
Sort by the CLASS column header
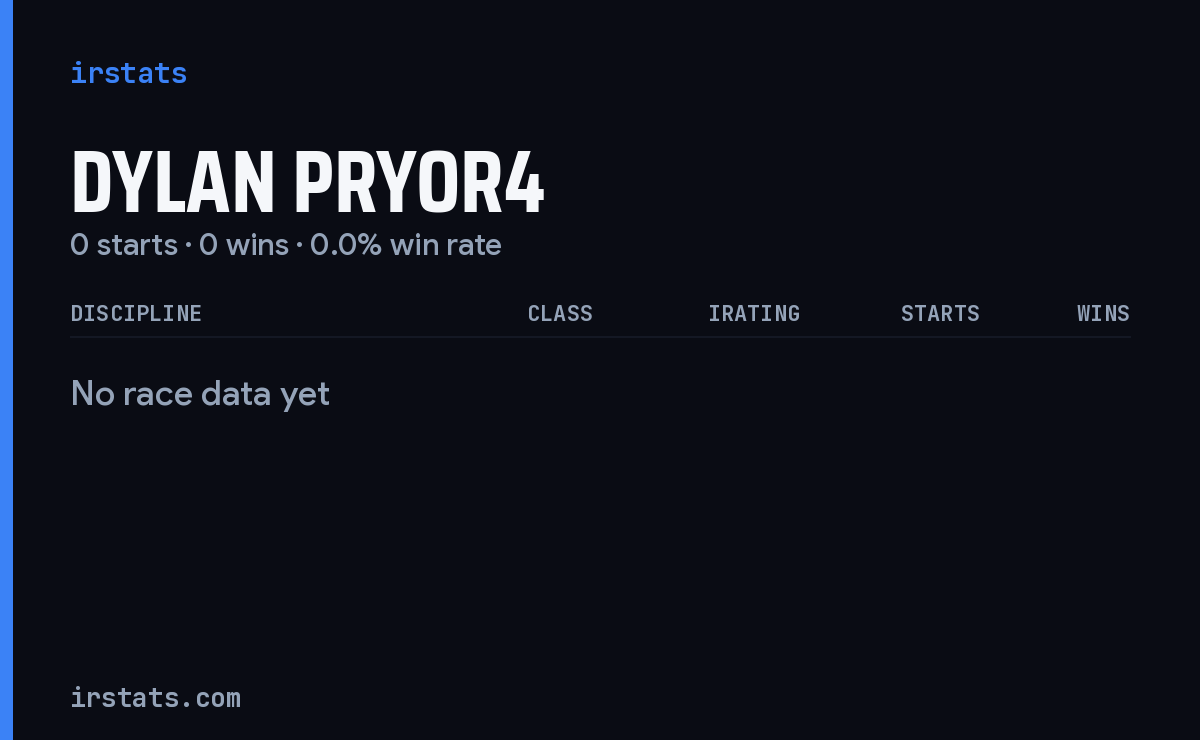tap(560, 313)
